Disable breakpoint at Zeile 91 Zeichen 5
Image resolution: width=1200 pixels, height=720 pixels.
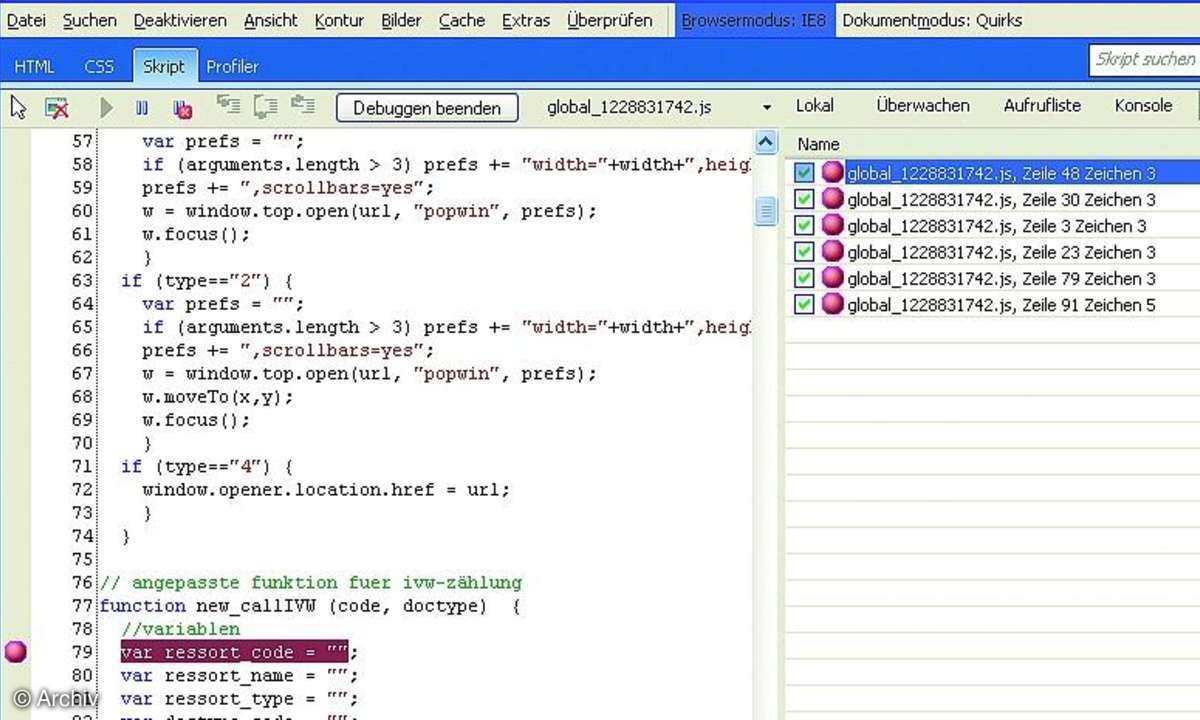pos(804,304)
